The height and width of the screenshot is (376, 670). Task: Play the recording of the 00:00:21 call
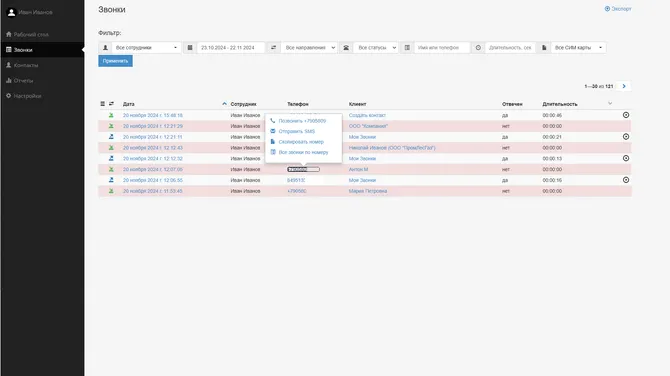[x=626, y=137]
